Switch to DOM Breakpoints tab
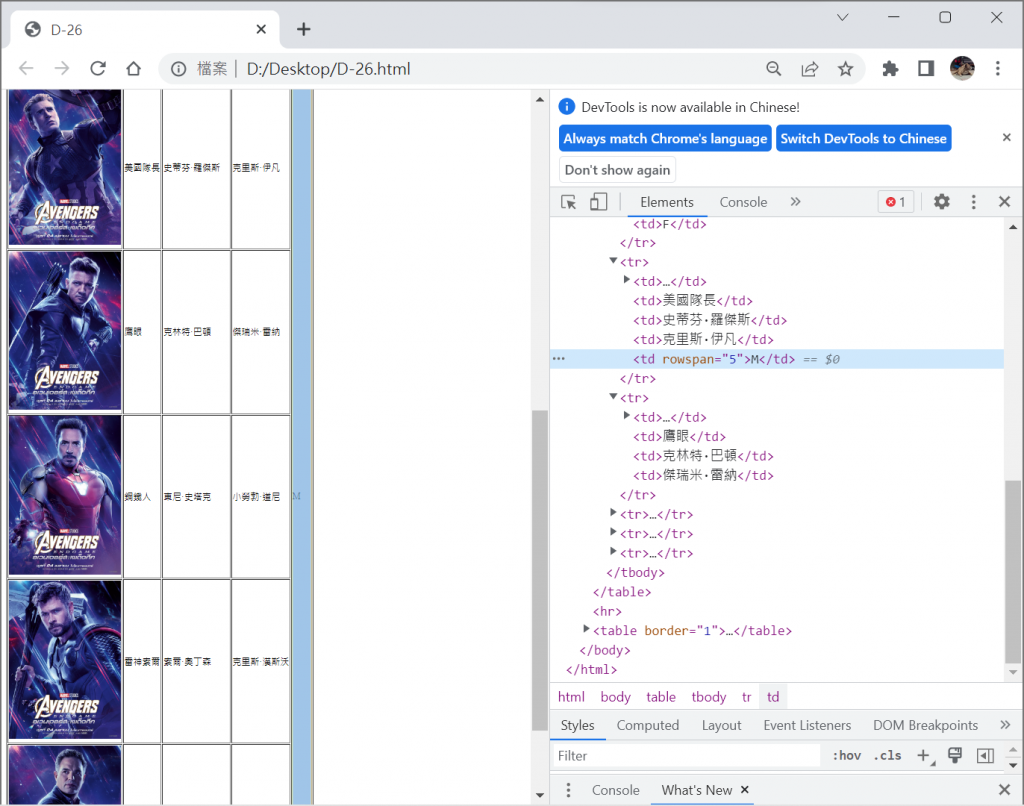 coord(925,725)
